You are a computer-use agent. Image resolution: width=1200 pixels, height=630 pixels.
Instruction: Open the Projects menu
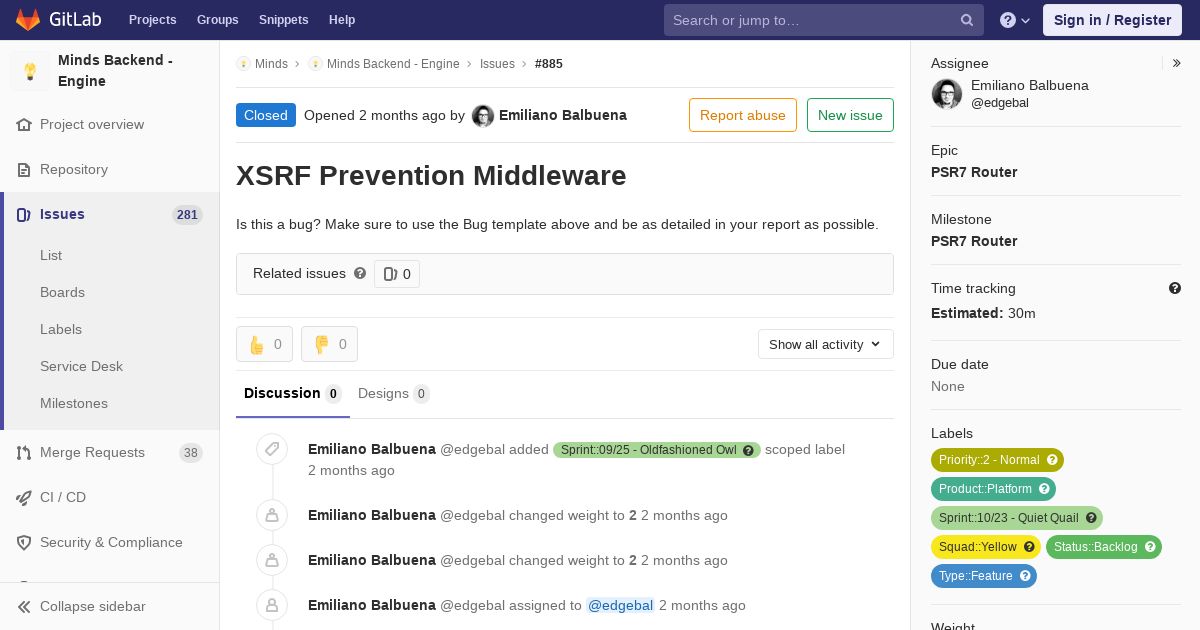pyautogui.click(x=153, y=20)
